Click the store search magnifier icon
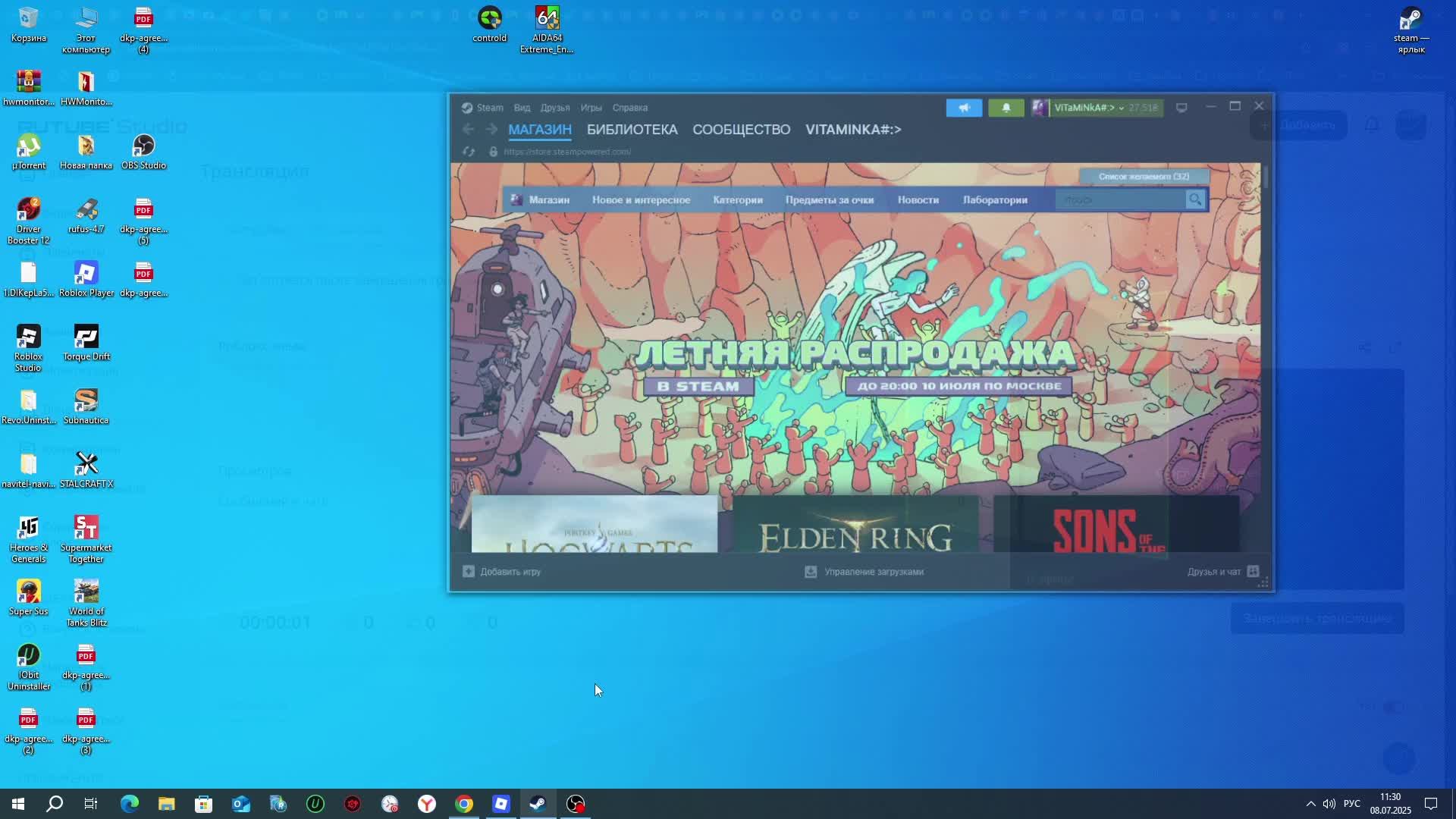 pyautogui.click(x=1195, y=200)
